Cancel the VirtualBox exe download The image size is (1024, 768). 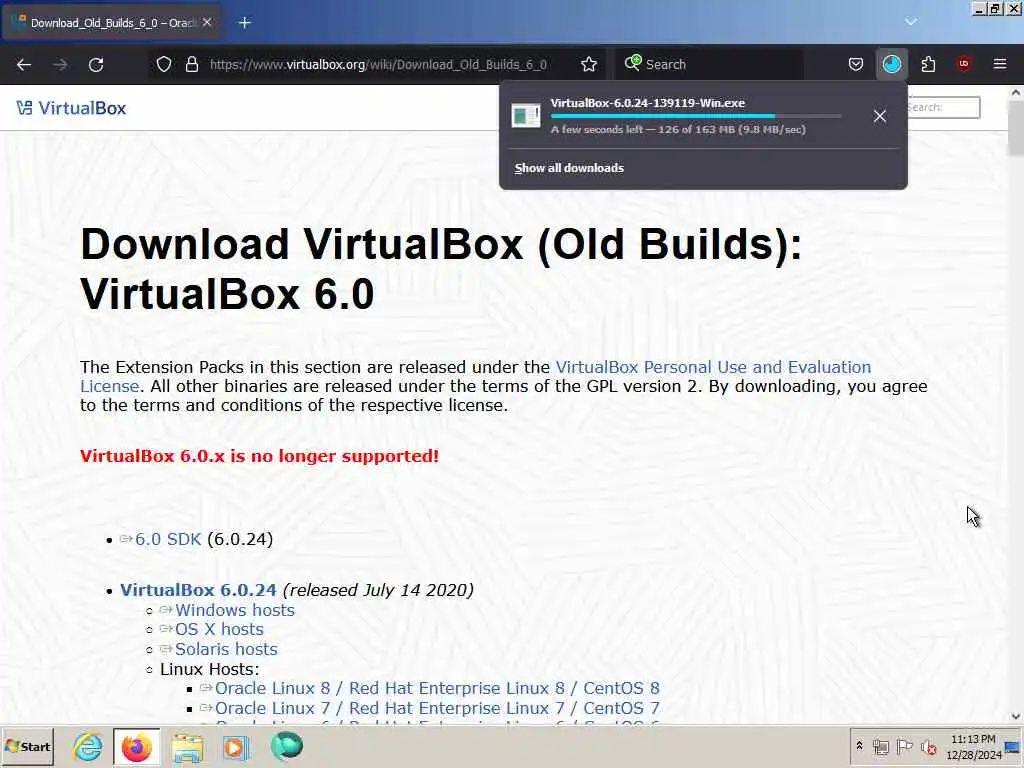pos(880,116)
